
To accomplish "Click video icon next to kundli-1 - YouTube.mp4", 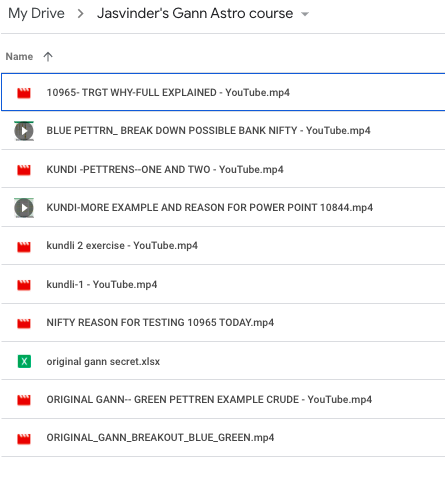I will pos(24,285).
